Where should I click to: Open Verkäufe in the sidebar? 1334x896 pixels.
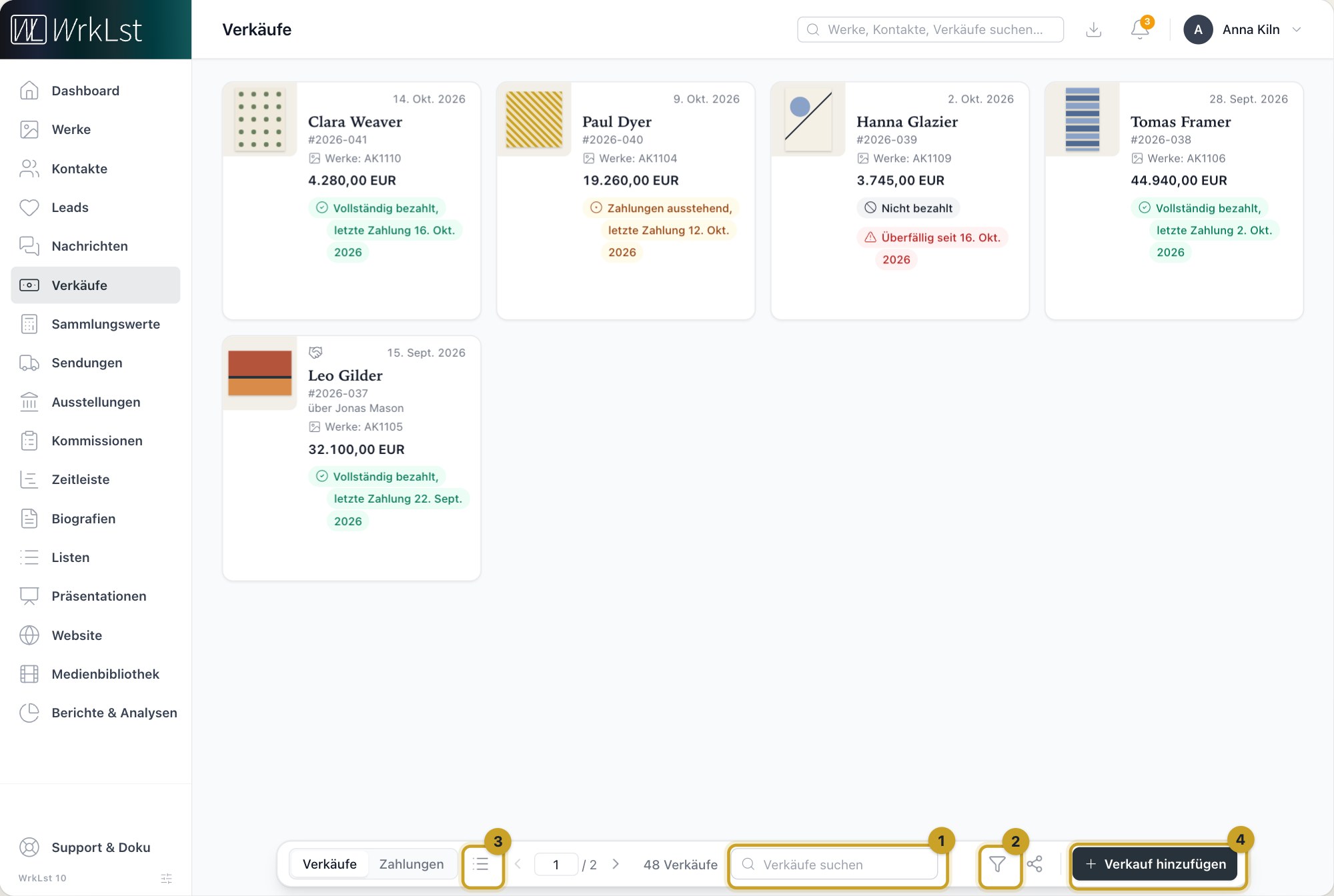click(95, 285)
